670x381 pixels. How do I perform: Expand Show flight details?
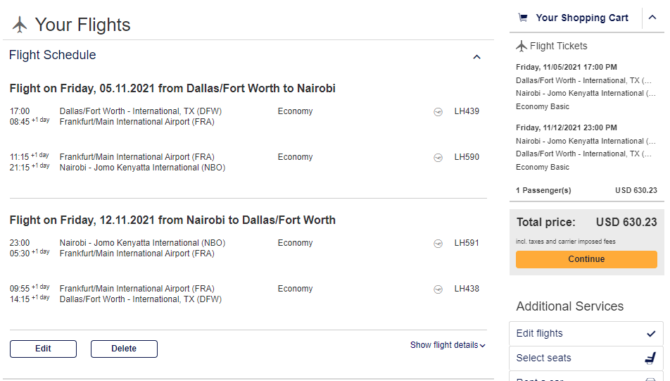tap(447, 345)
